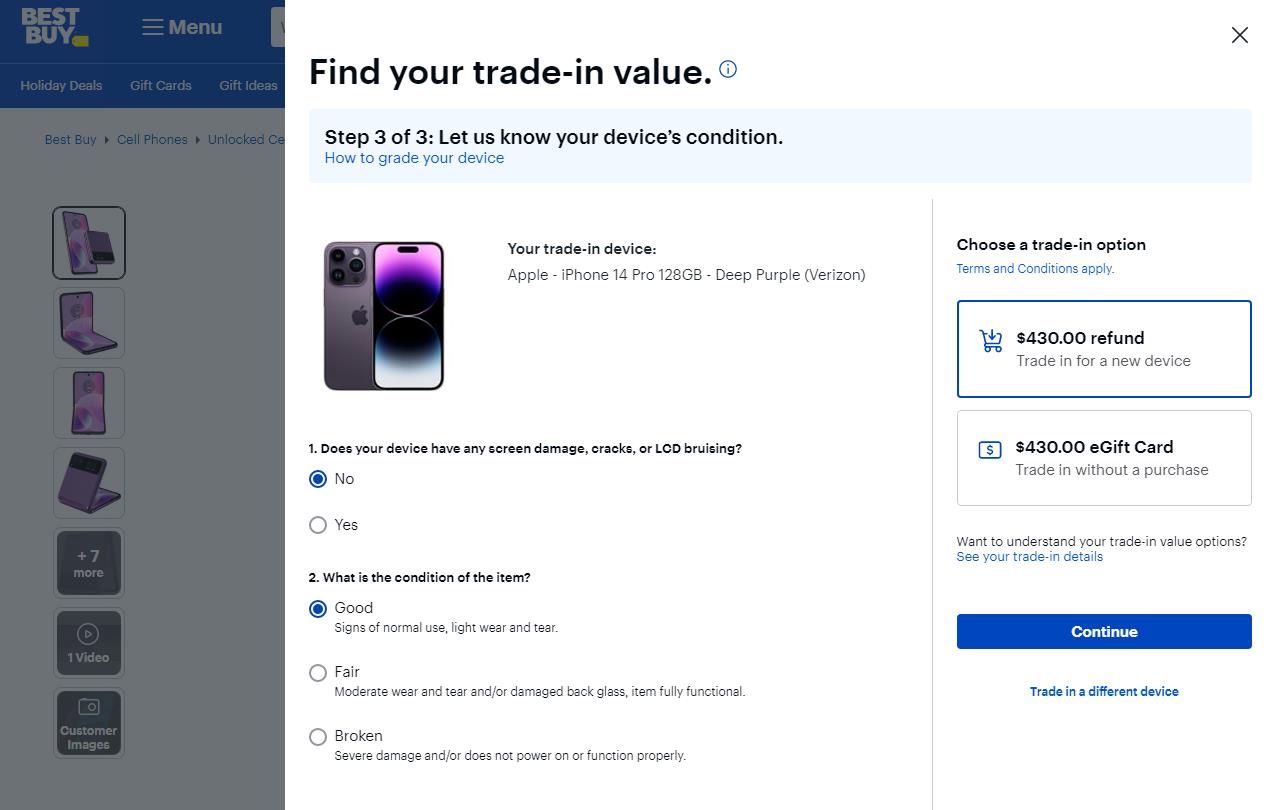Viewport: 1271px width, 810px height.
Task: Select No for screen damage
Action: click(318, 479)
